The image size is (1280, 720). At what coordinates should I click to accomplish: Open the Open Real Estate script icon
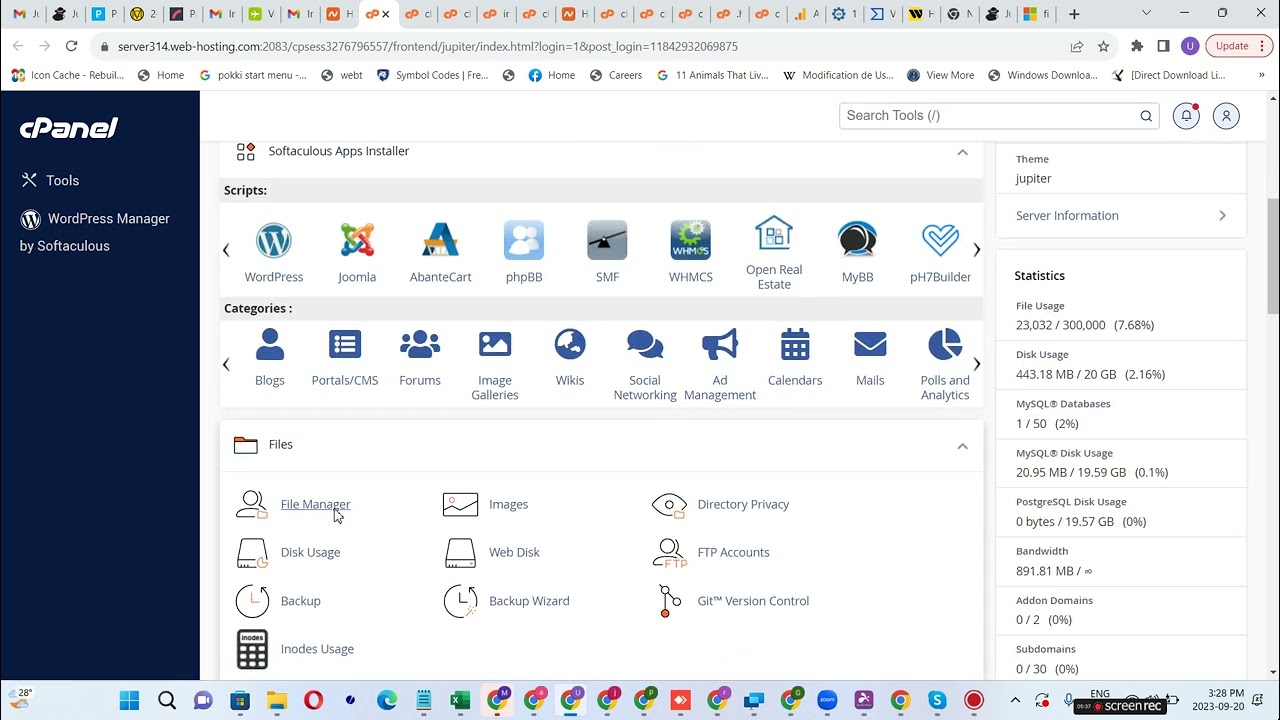[x=774, y=234]
